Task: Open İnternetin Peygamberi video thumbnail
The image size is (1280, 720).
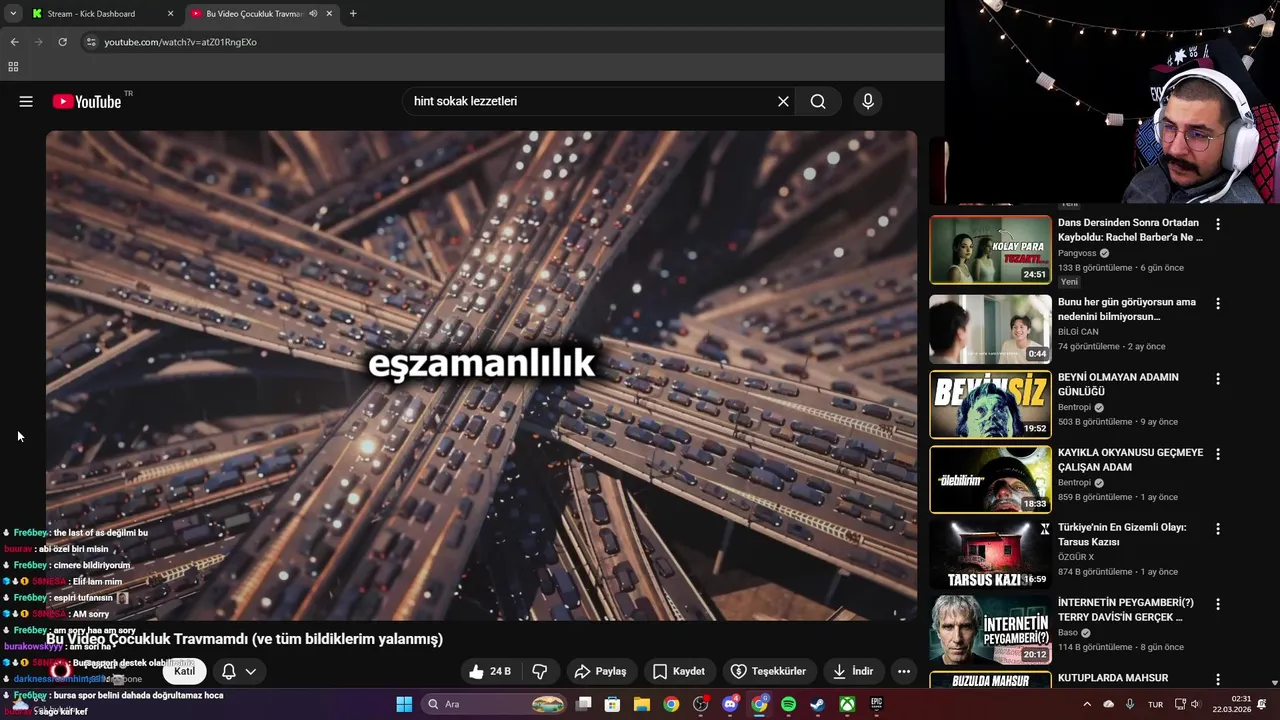Action: pyautogui.click(x=990, y=630)
